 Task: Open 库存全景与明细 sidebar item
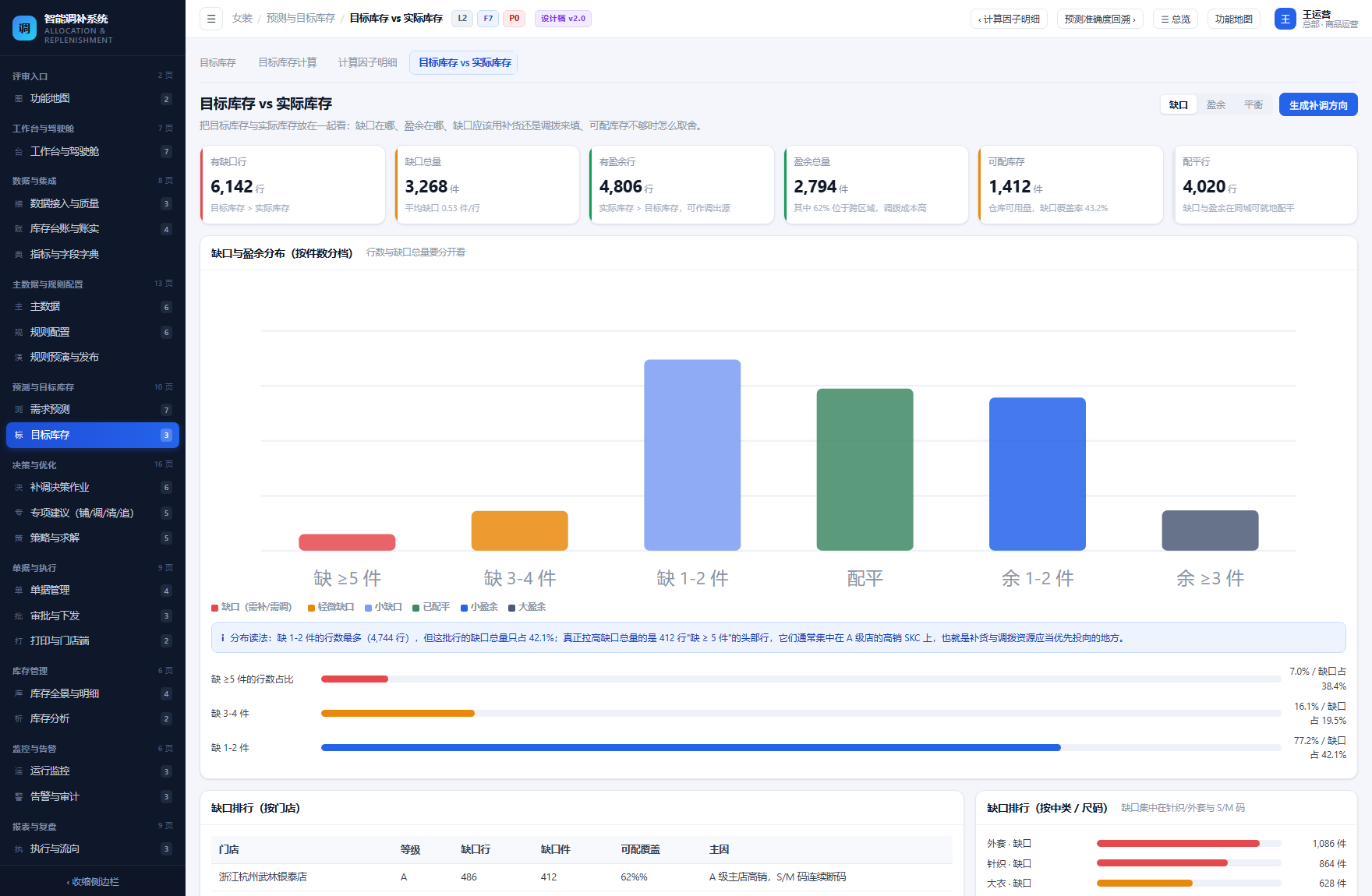(93, 693)
